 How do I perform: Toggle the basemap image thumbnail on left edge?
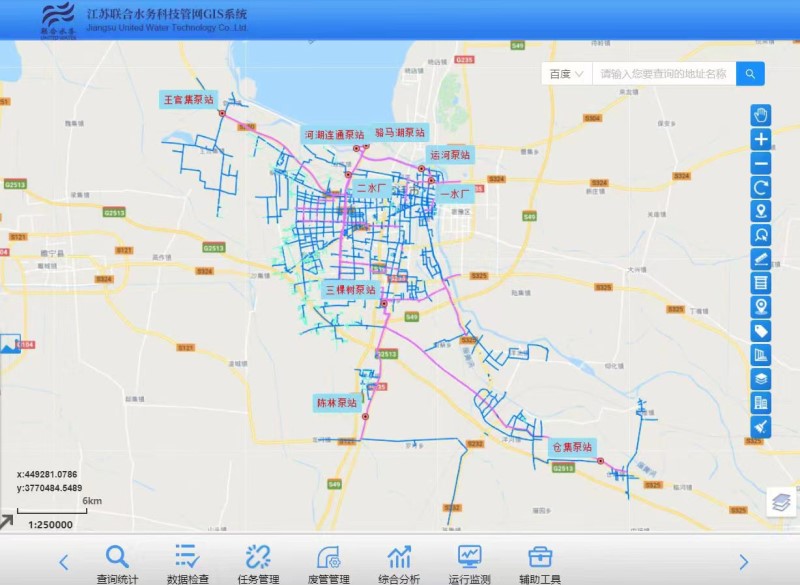pos(10,344)
